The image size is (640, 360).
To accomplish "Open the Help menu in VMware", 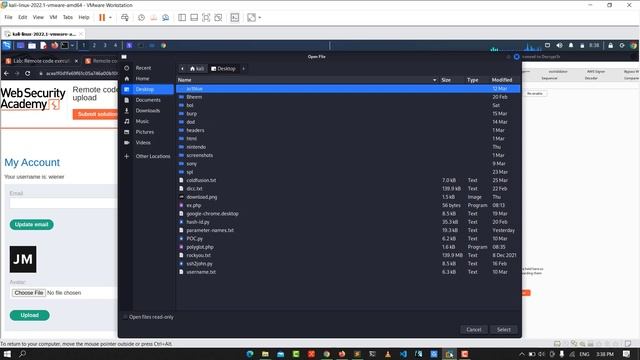I will (x=84, y=18).
